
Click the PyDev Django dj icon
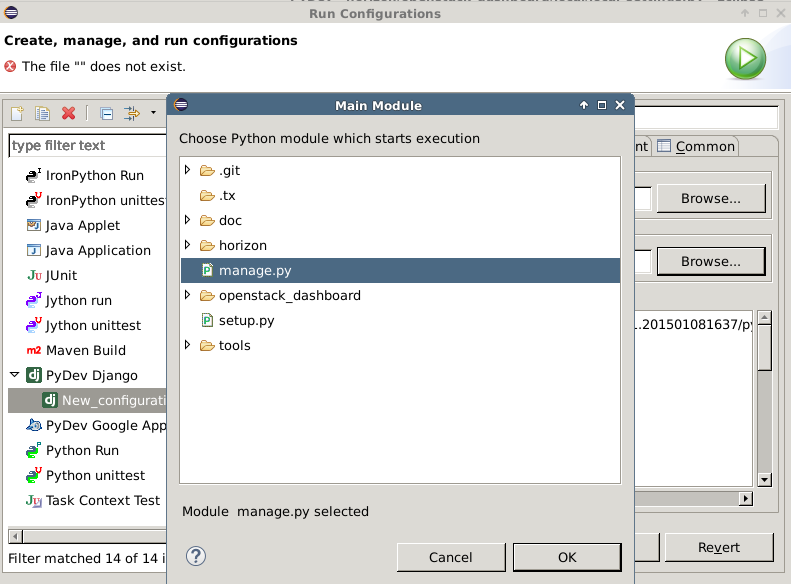click(34, 375)
